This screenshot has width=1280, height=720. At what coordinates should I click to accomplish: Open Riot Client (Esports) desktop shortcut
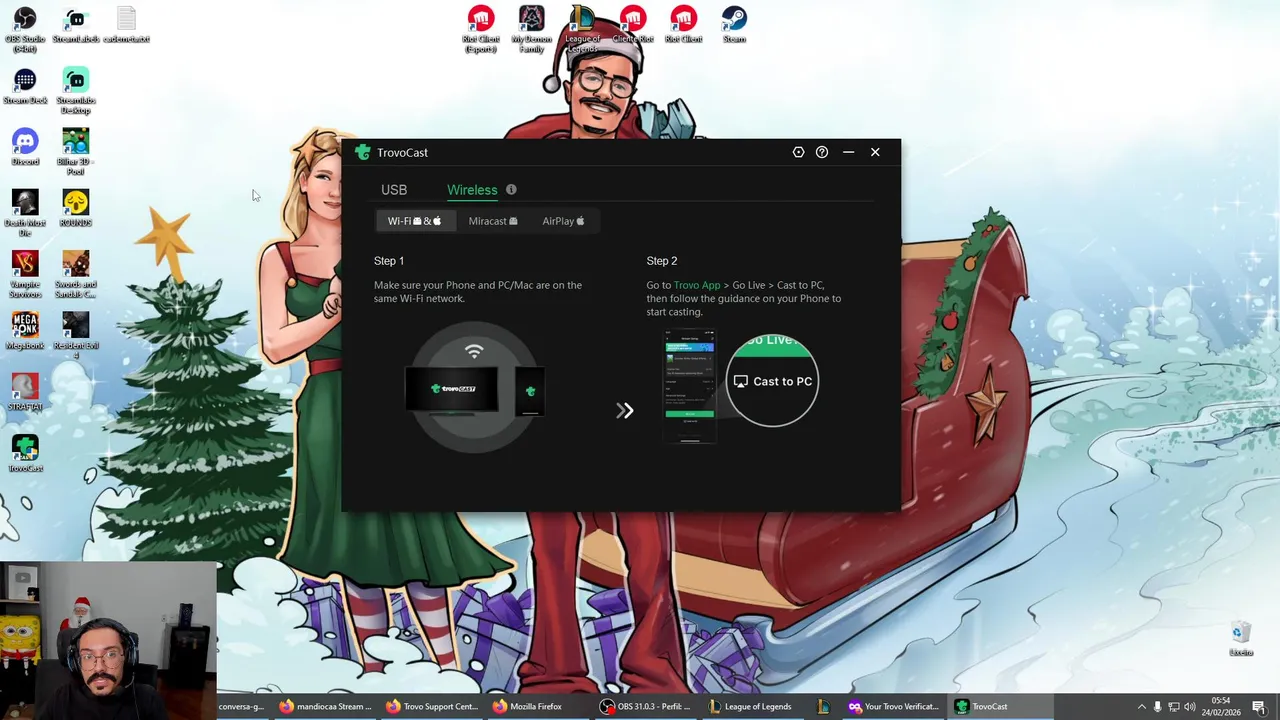481,30
